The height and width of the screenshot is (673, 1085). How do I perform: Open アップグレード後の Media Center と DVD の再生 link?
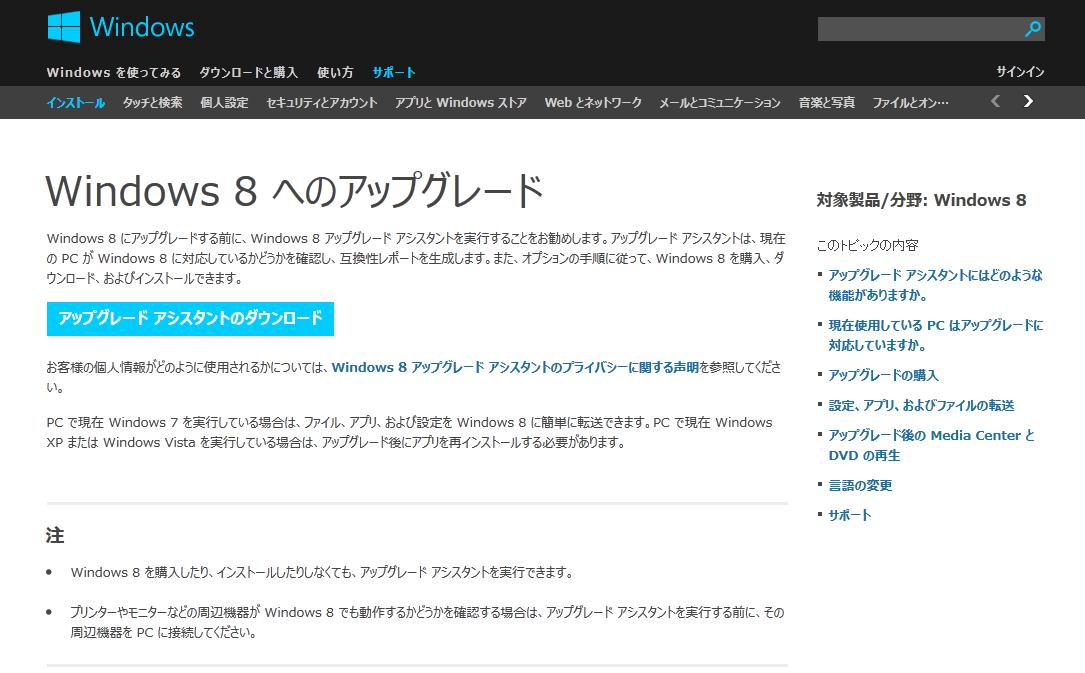point(931,445)
